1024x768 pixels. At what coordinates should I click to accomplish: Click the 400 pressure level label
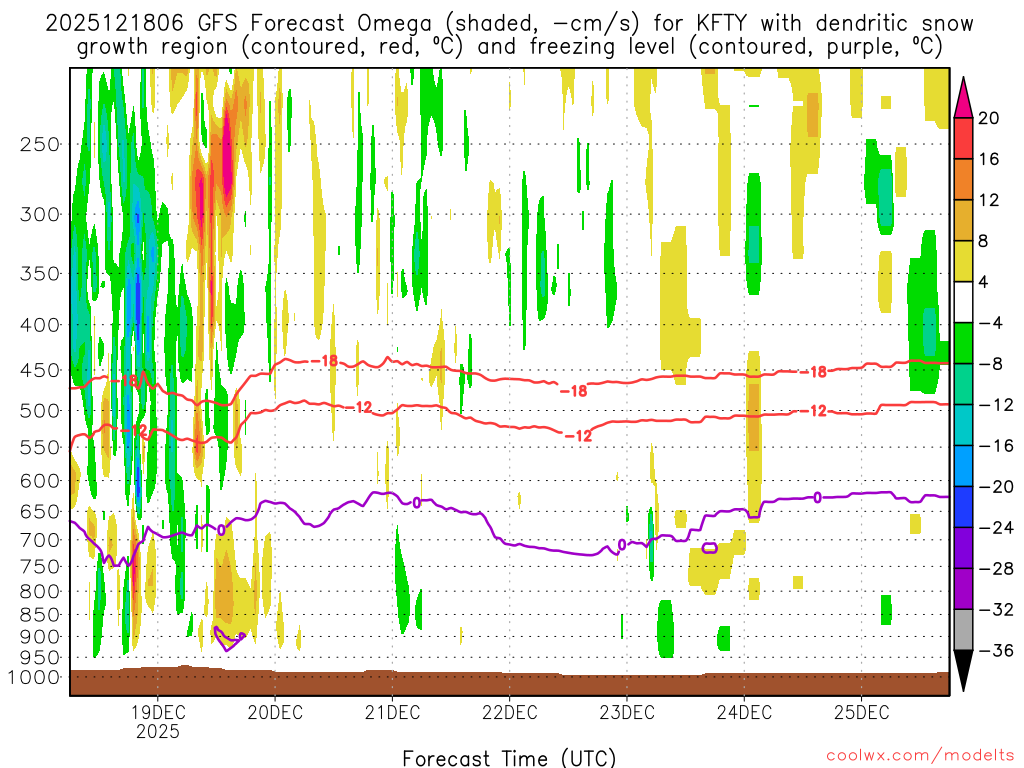[x=40, y=325]
